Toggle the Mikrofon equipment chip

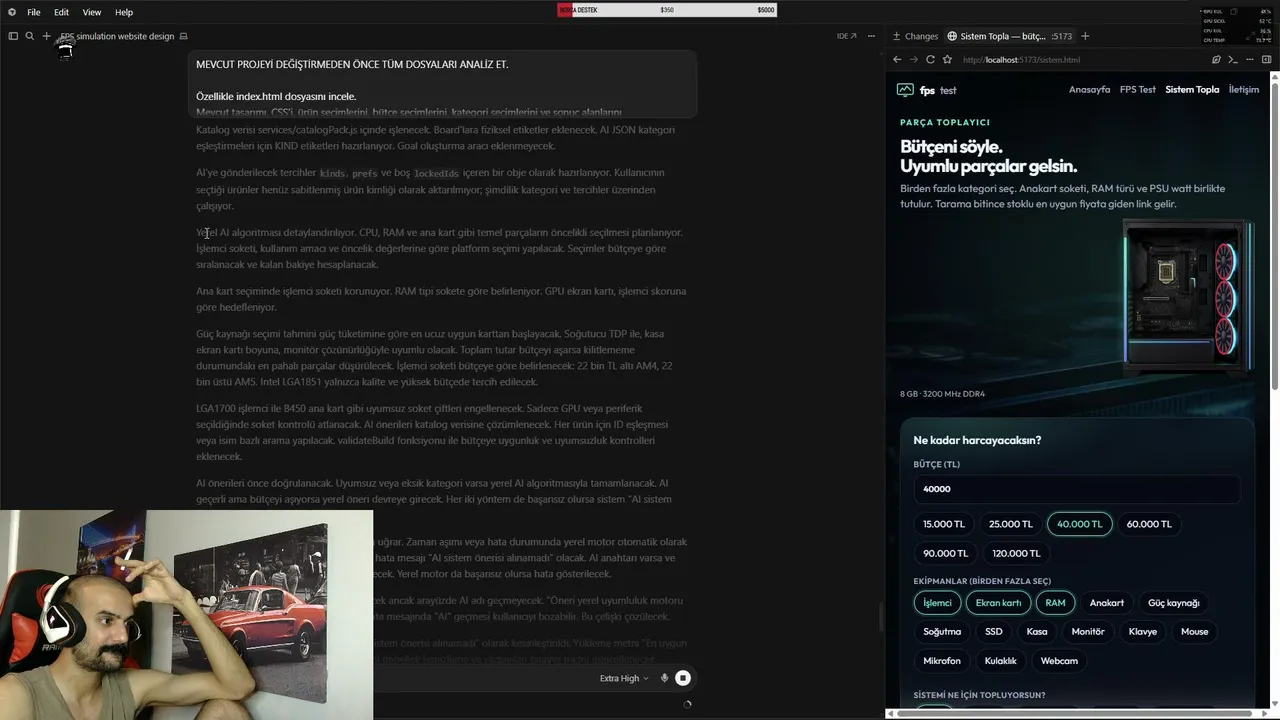(x=942, y=661)
